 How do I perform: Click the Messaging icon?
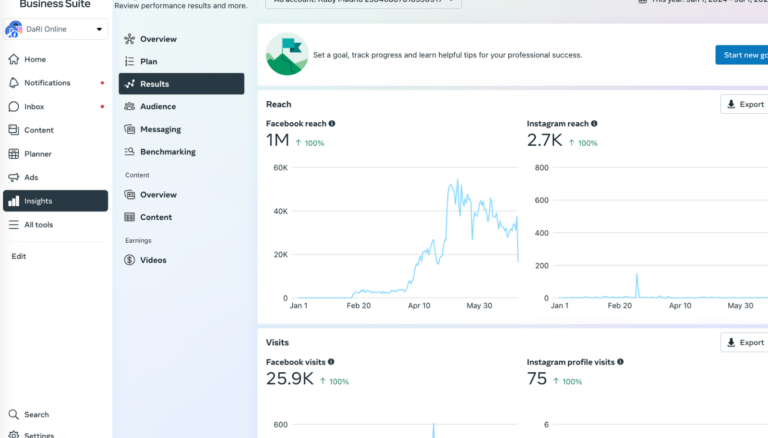tap(130, 129)
